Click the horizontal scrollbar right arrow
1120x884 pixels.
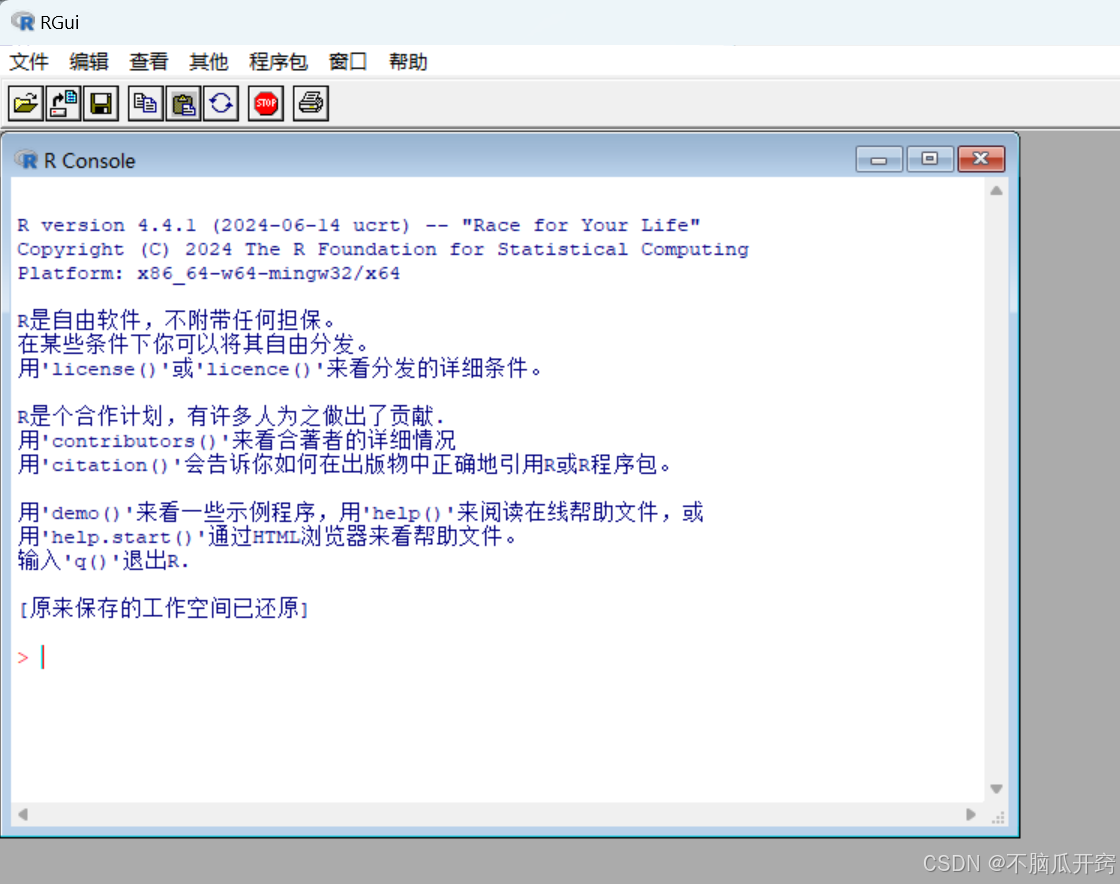tap(971, 814)
